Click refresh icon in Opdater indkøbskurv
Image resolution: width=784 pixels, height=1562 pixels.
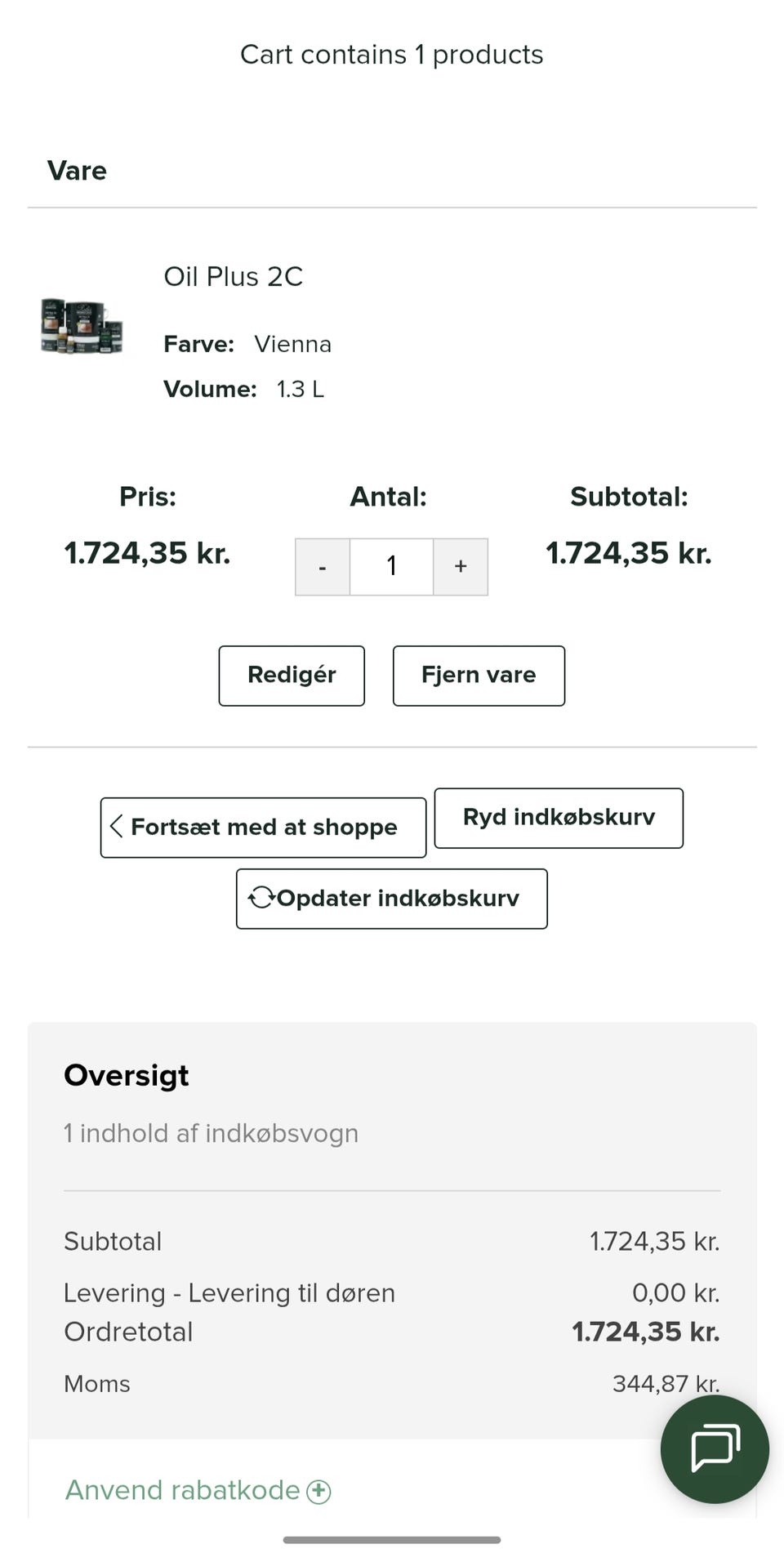(x=261, y=898)
